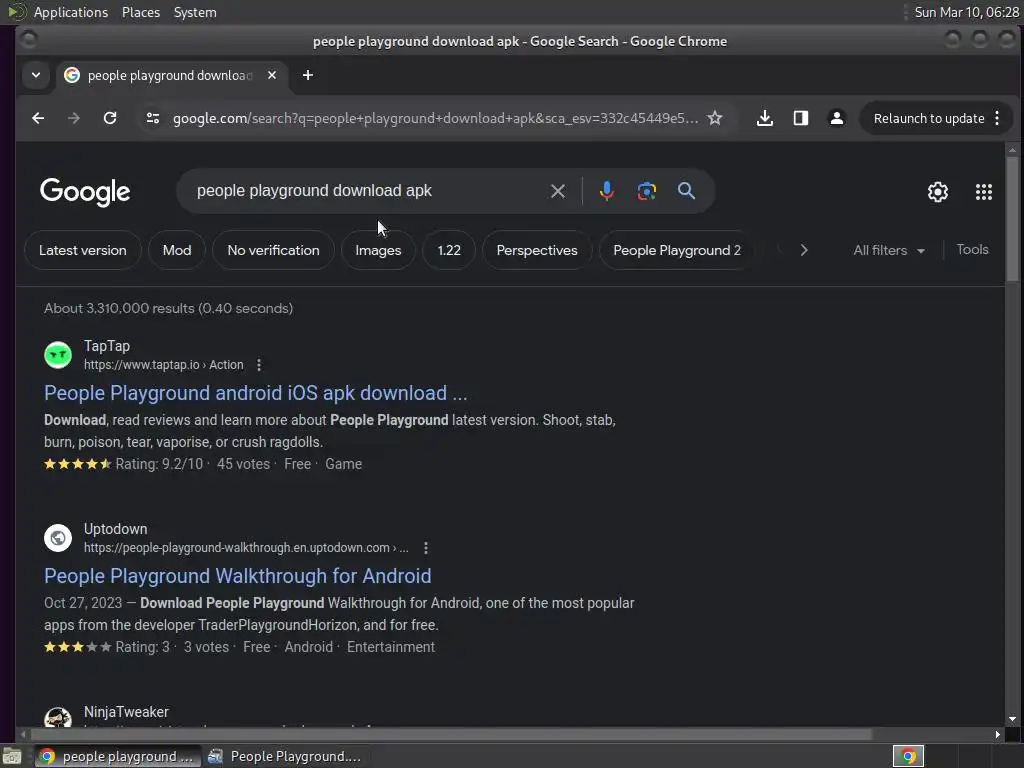Click the Uptodown globe favicon

point(58,538)
